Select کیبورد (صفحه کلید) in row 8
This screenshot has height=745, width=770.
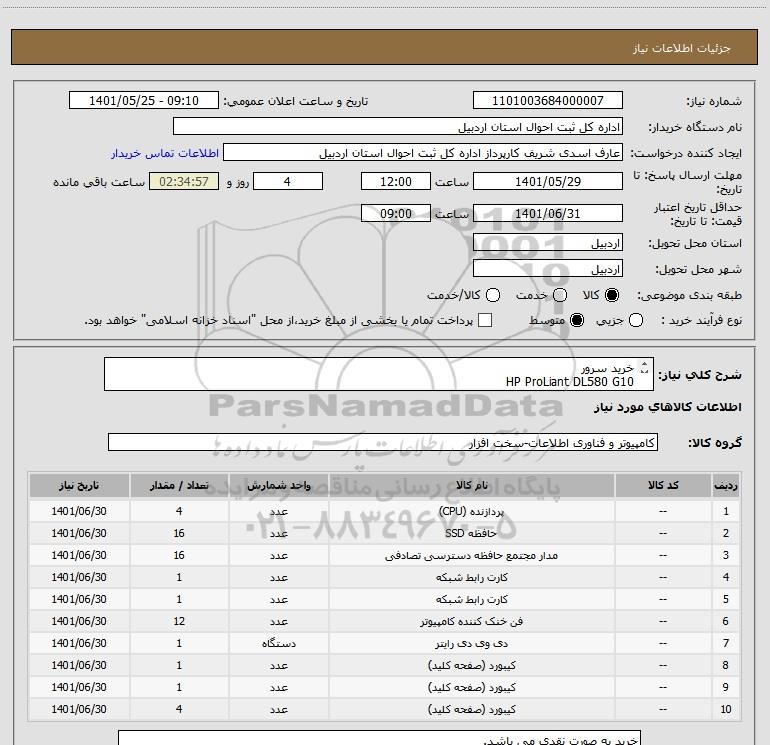(x=471, y=665)
